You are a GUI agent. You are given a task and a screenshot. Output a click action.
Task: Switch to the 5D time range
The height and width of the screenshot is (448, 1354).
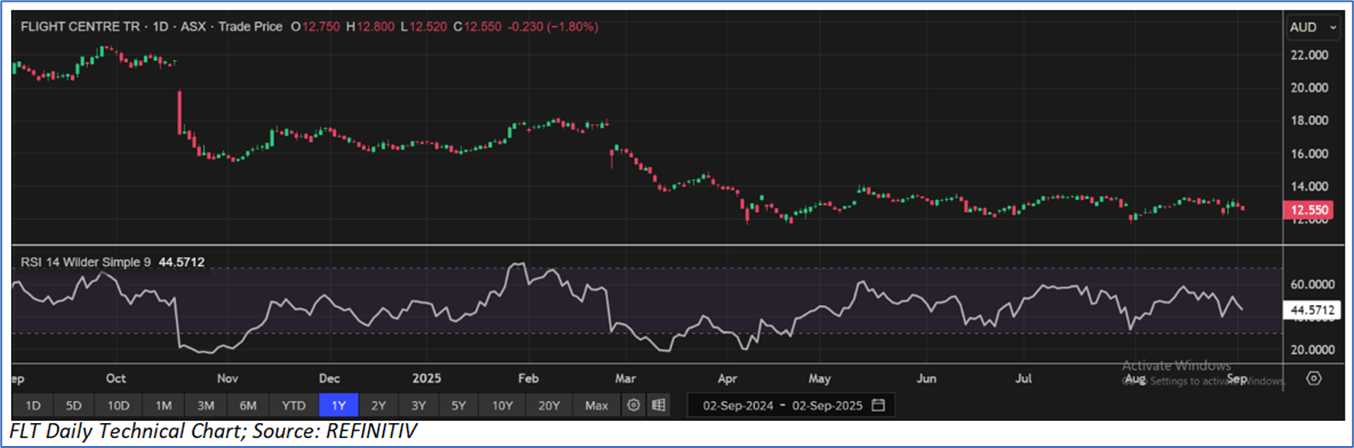point(75,405)
